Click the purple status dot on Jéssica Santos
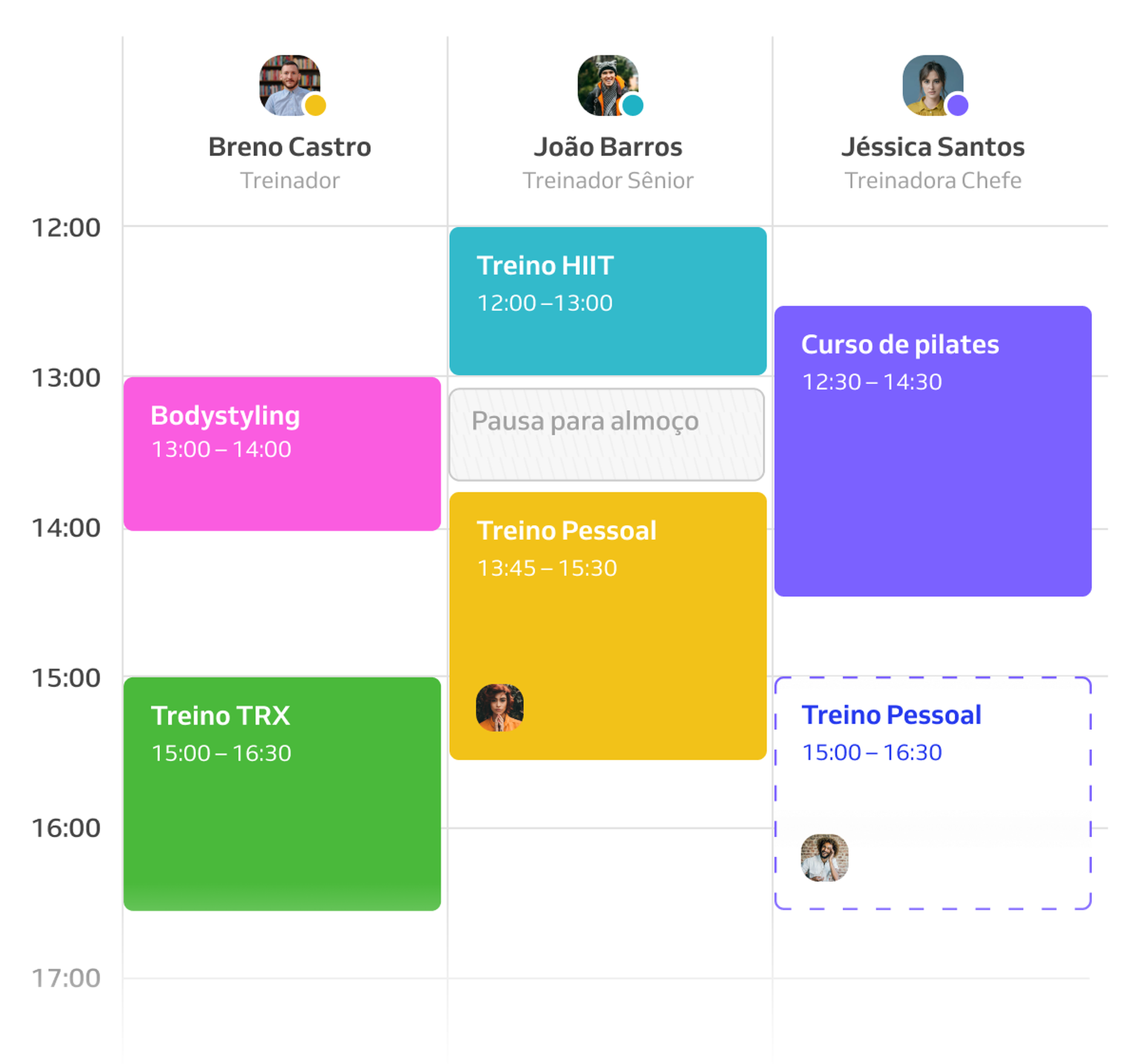This screenshot has height=1064, width=1126. [957, 107]
